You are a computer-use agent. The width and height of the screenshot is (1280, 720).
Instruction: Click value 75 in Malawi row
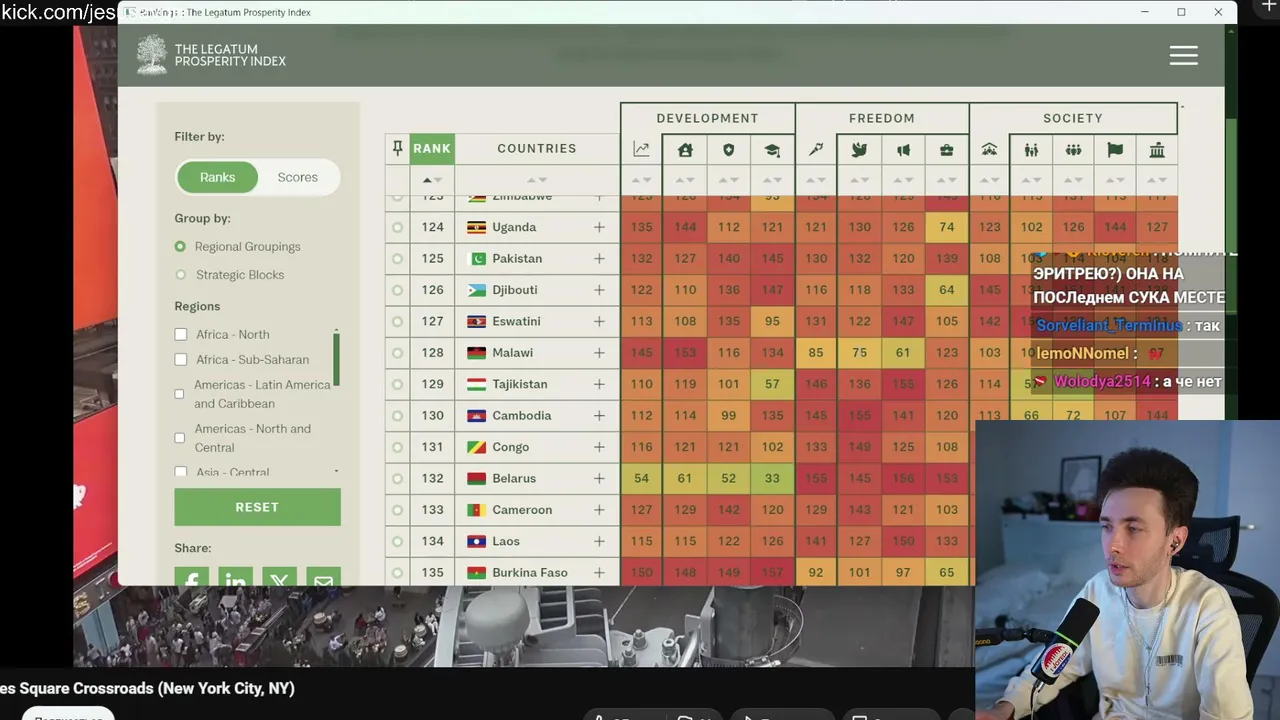(859, 353)
